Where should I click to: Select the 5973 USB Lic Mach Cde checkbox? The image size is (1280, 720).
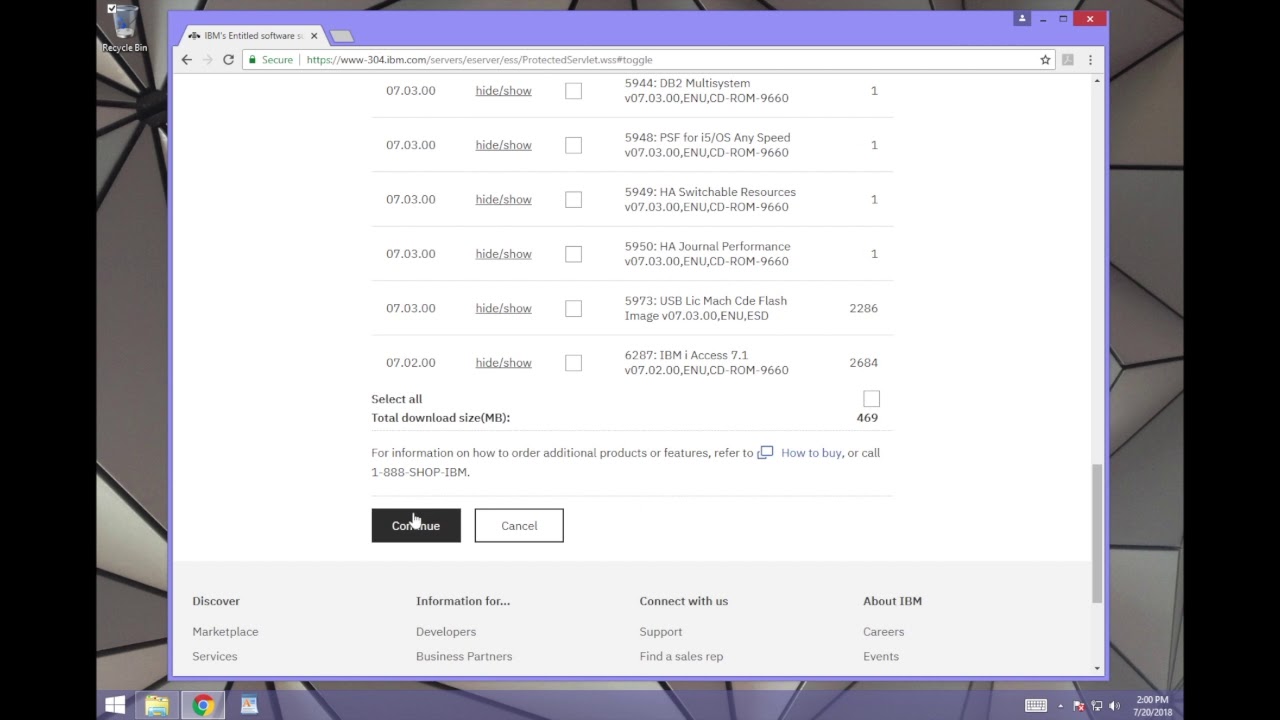[x=573, y=308]
